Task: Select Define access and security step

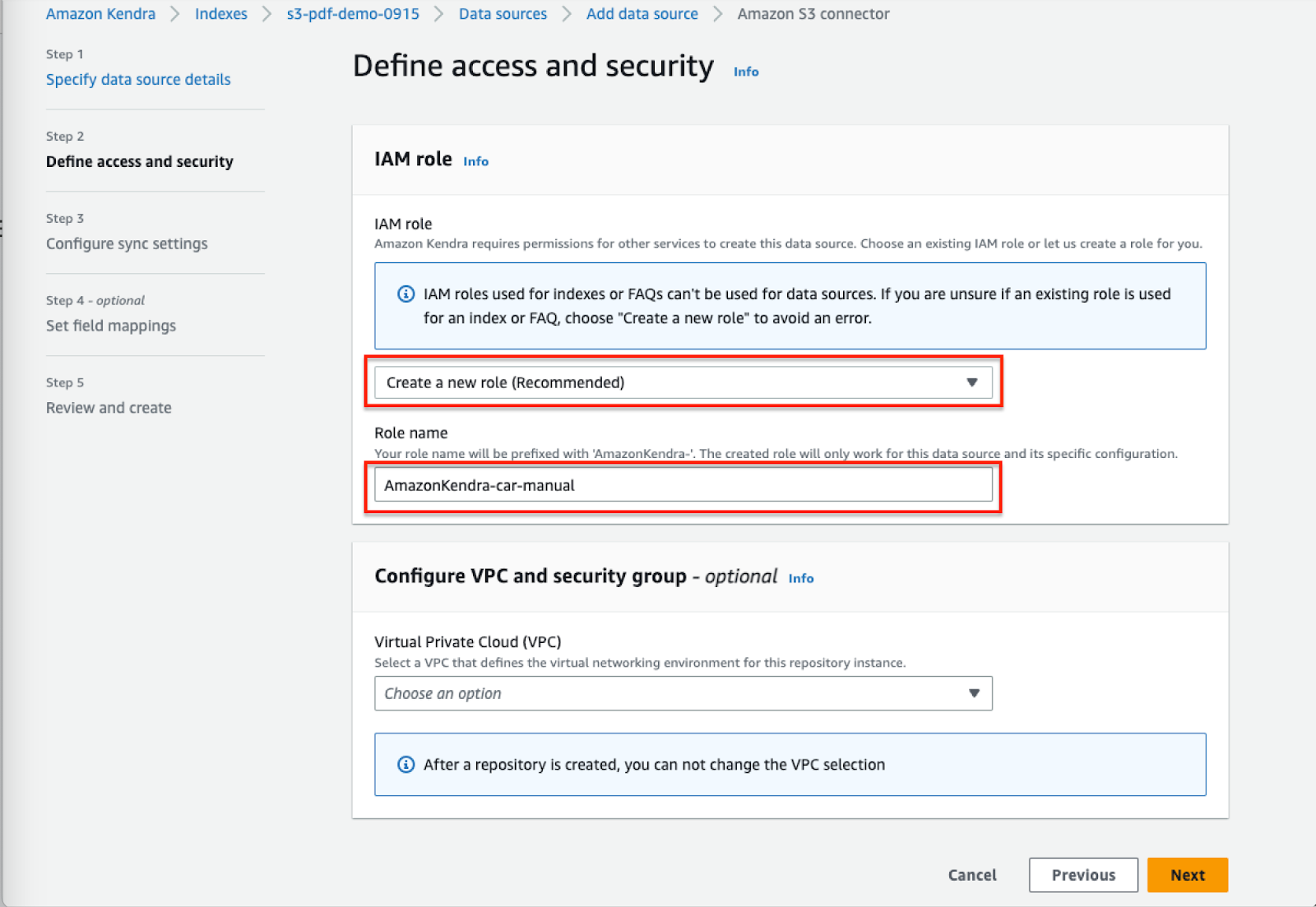Action: (140, 162)
